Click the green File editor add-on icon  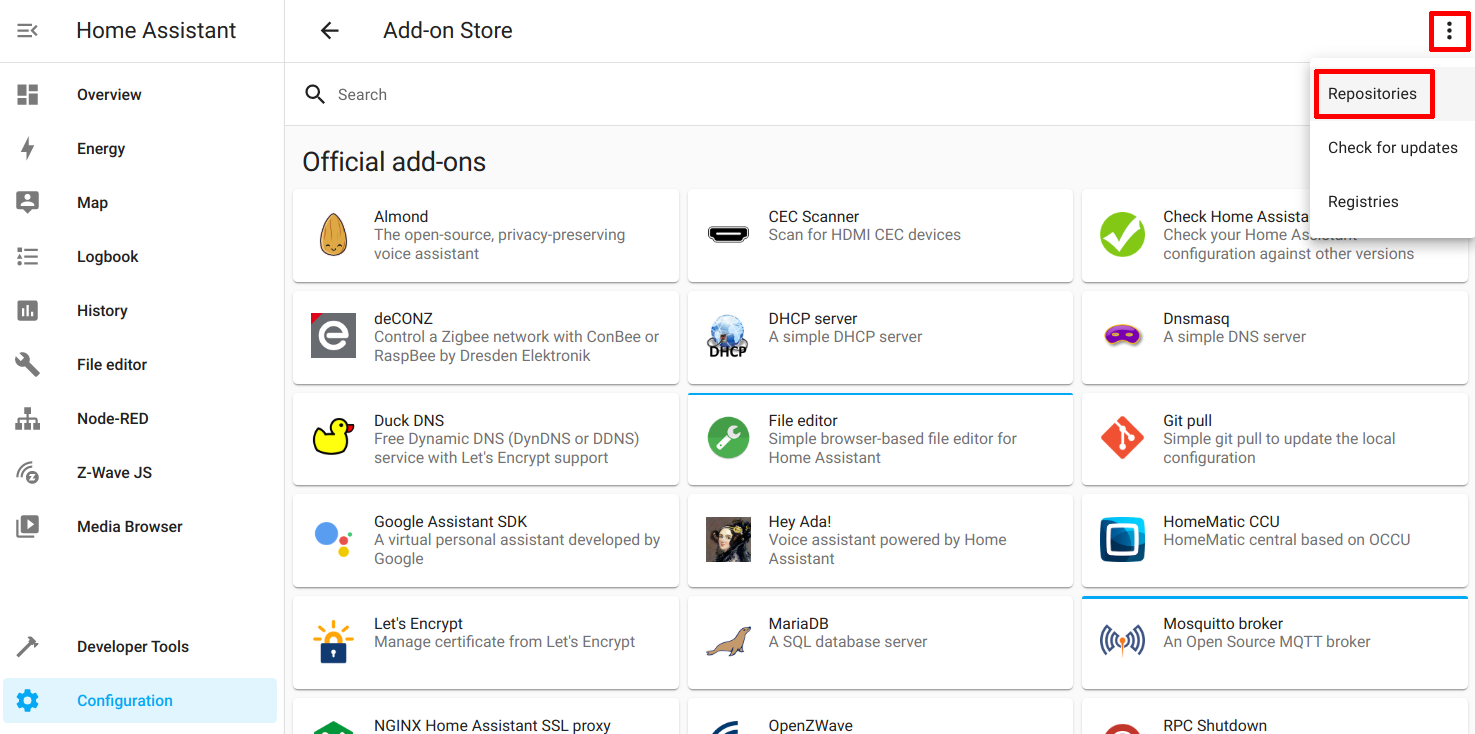tap(728, 438)
